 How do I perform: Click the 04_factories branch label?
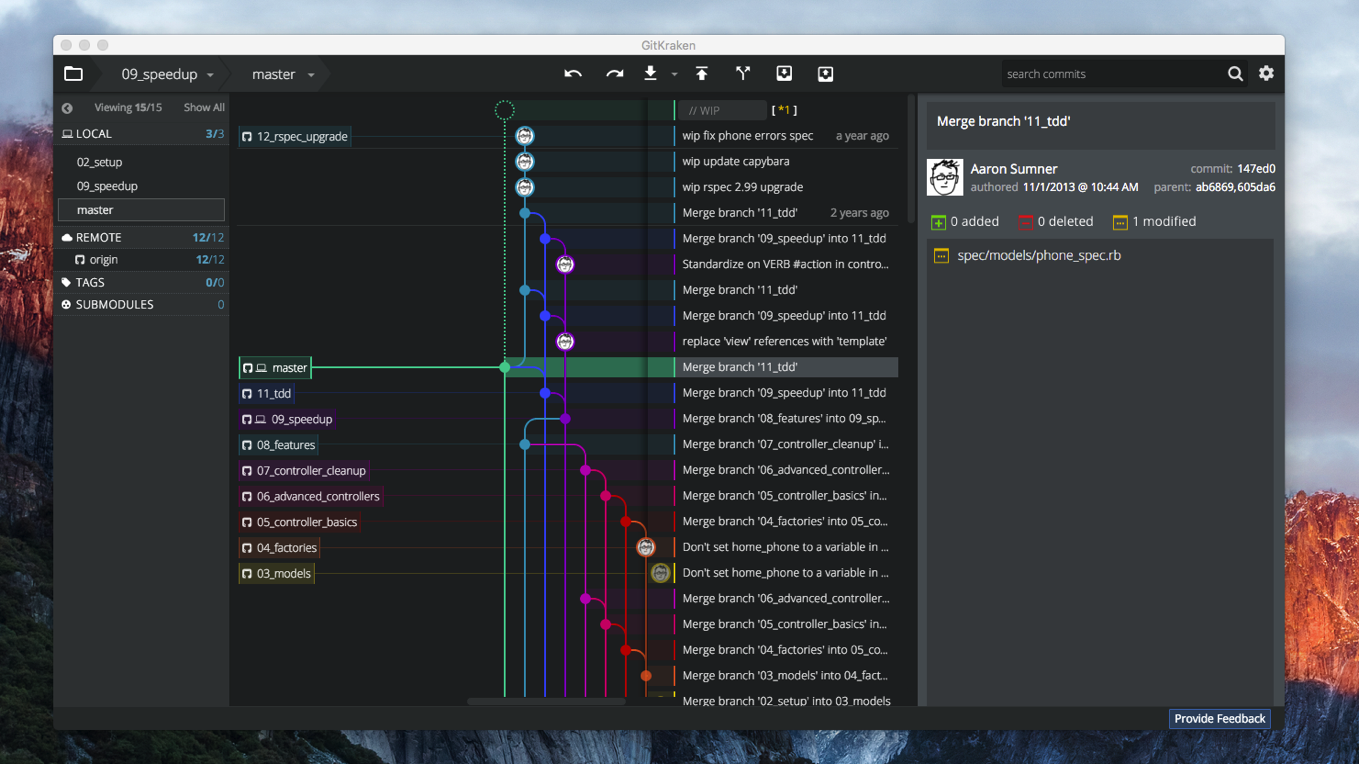(279, 548)
